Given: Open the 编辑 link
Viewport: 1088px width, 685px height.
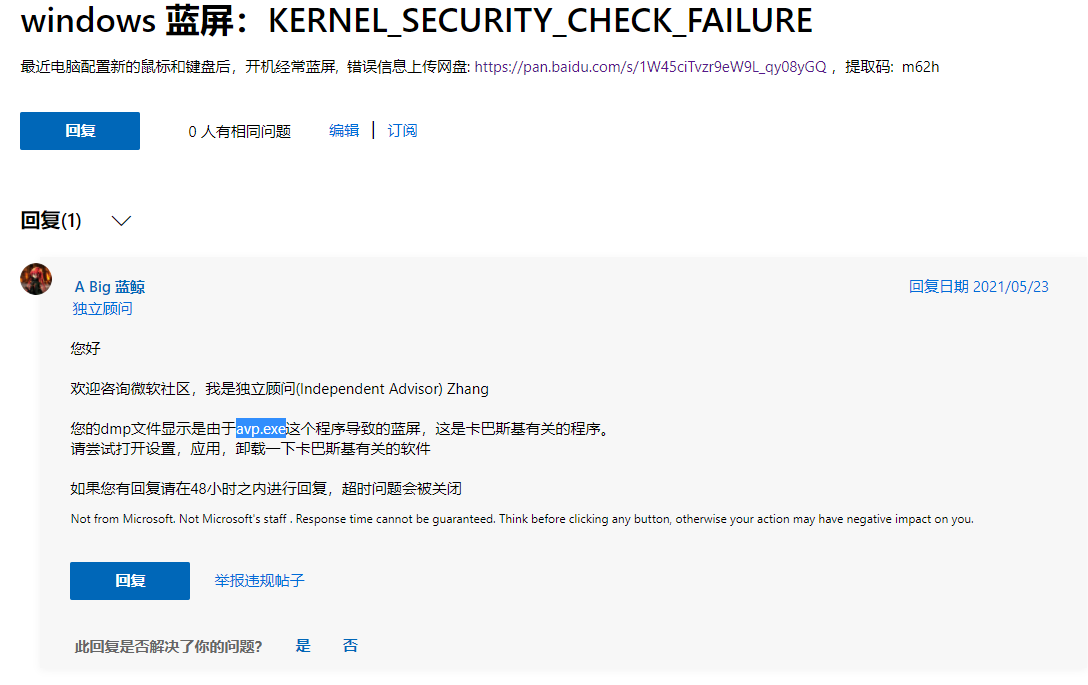Looking at the screenshot, I should coord(344,130).
